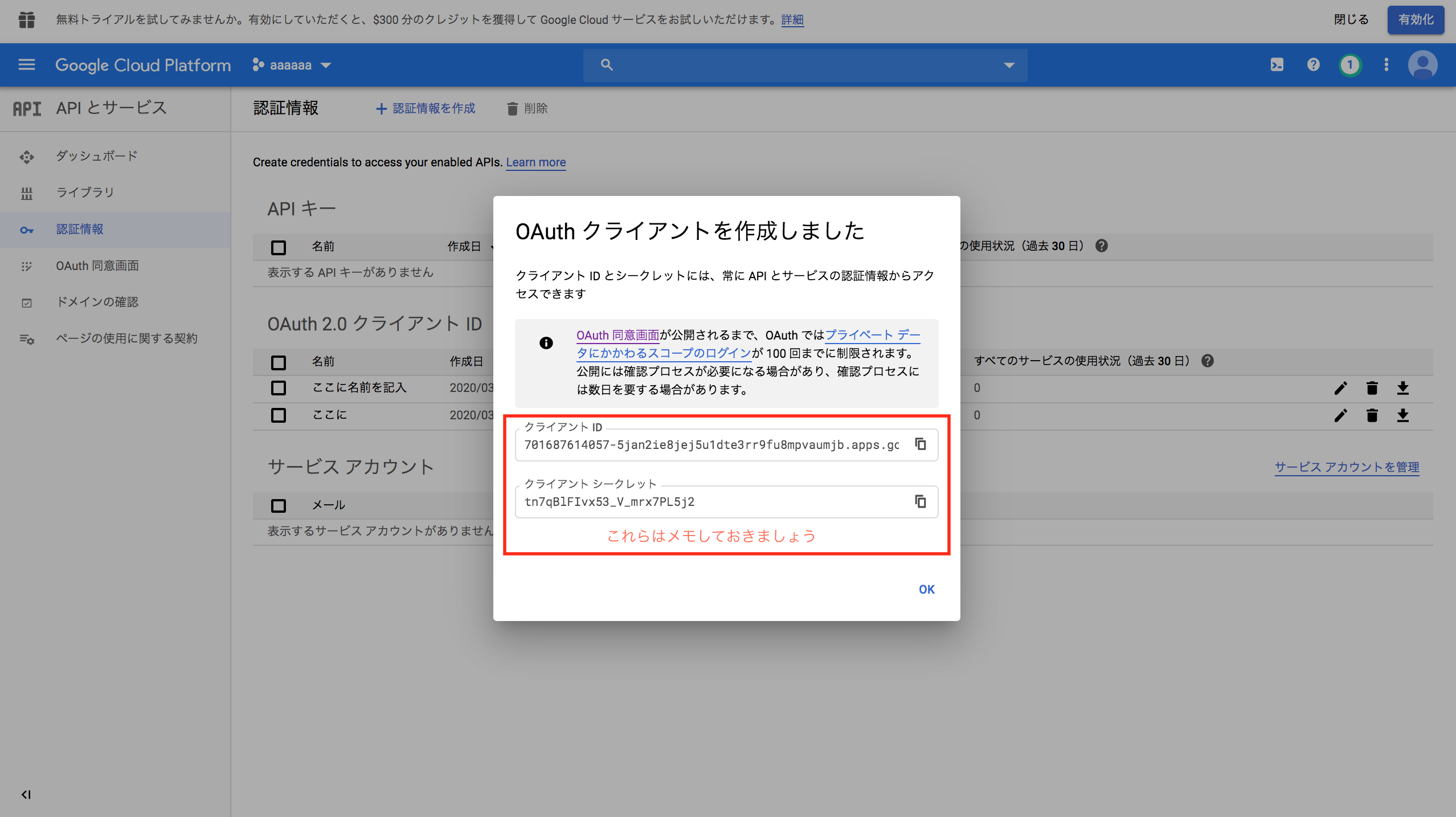1456x817 pixels.
Task: Open 認証情報を作成 credential creation menu
Action: (x=426, y=108)
